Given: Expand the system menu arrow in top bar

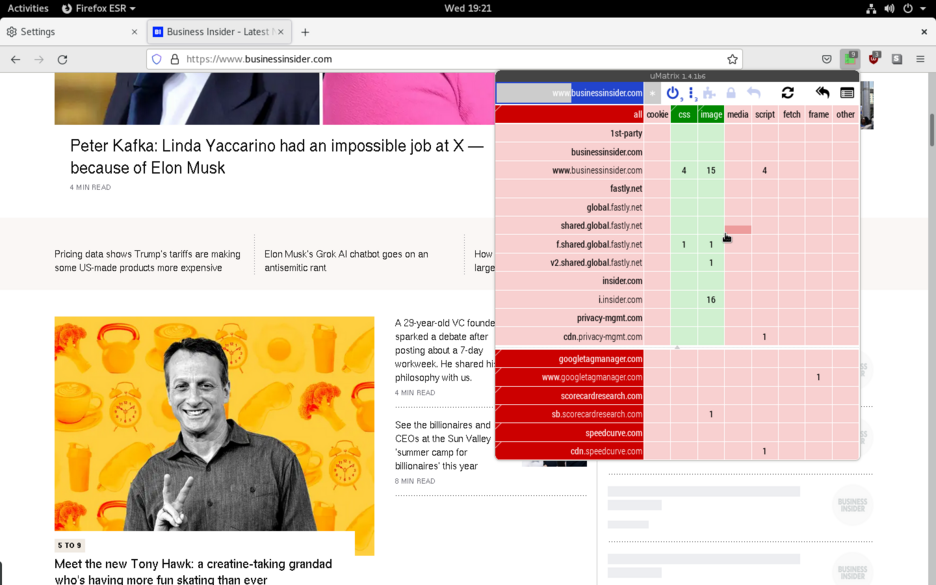Looking at the screenshot, I should [x=923, y=8].
